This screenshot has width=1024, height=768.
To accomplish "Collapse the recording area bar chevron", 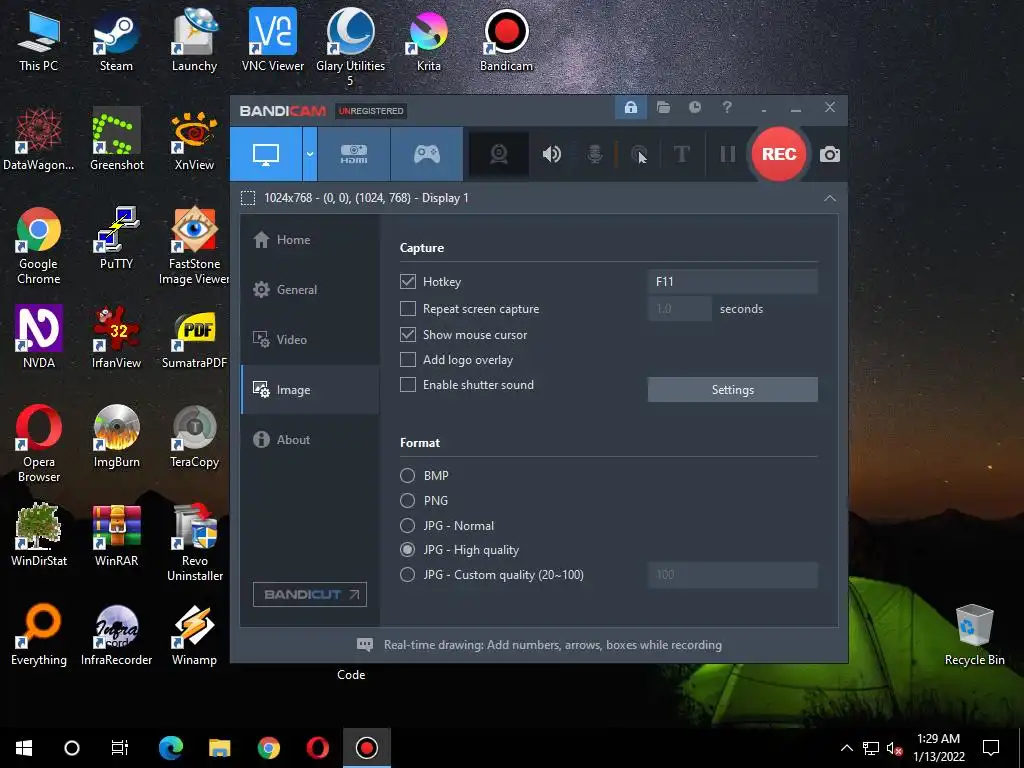I will [x=830, y=198].
